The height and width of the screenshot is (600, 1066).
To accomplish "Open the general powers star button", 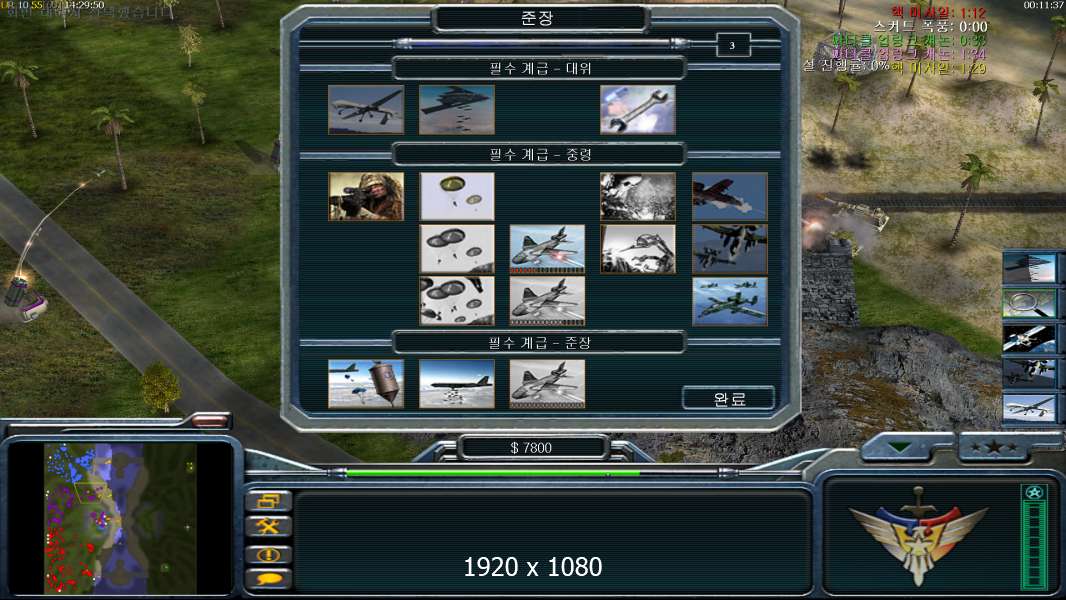I will 994,447.
